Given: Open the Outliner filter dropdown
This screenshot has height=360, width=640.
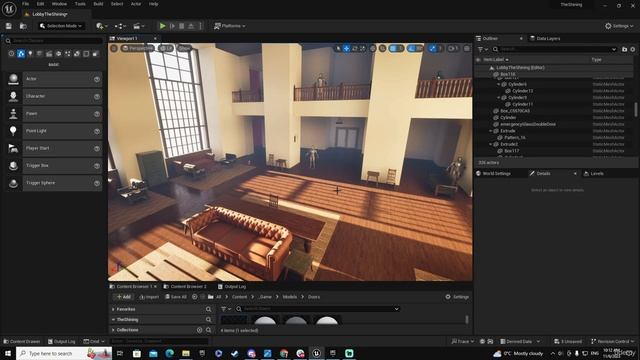Looking at the screenshot, I should pos(483,49).
